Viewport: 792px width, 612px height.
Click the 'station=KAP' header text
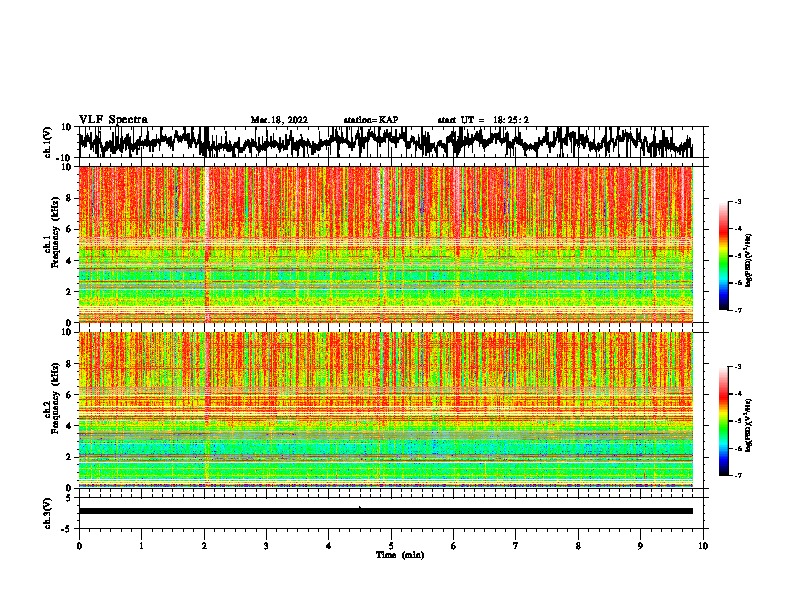click(371, 120)
